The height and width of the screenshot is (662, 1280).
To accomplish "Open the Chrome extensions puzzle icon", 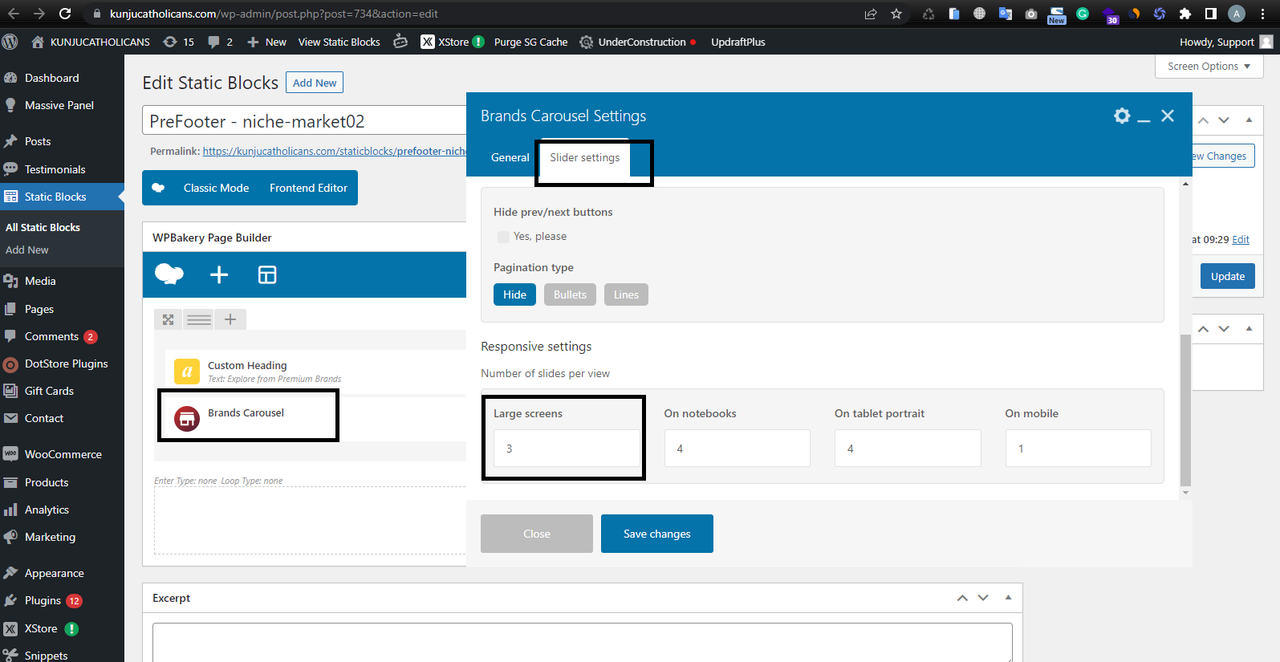I will click(1185, 14).
